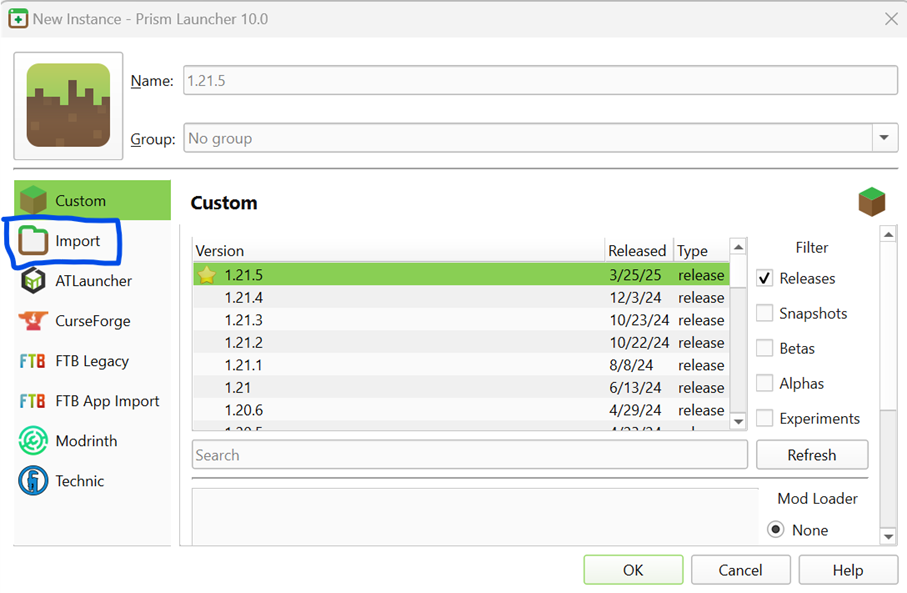Viewport: 907px width, 593px height.
Task: Enable the Snapshots filter
Action: 765,313
